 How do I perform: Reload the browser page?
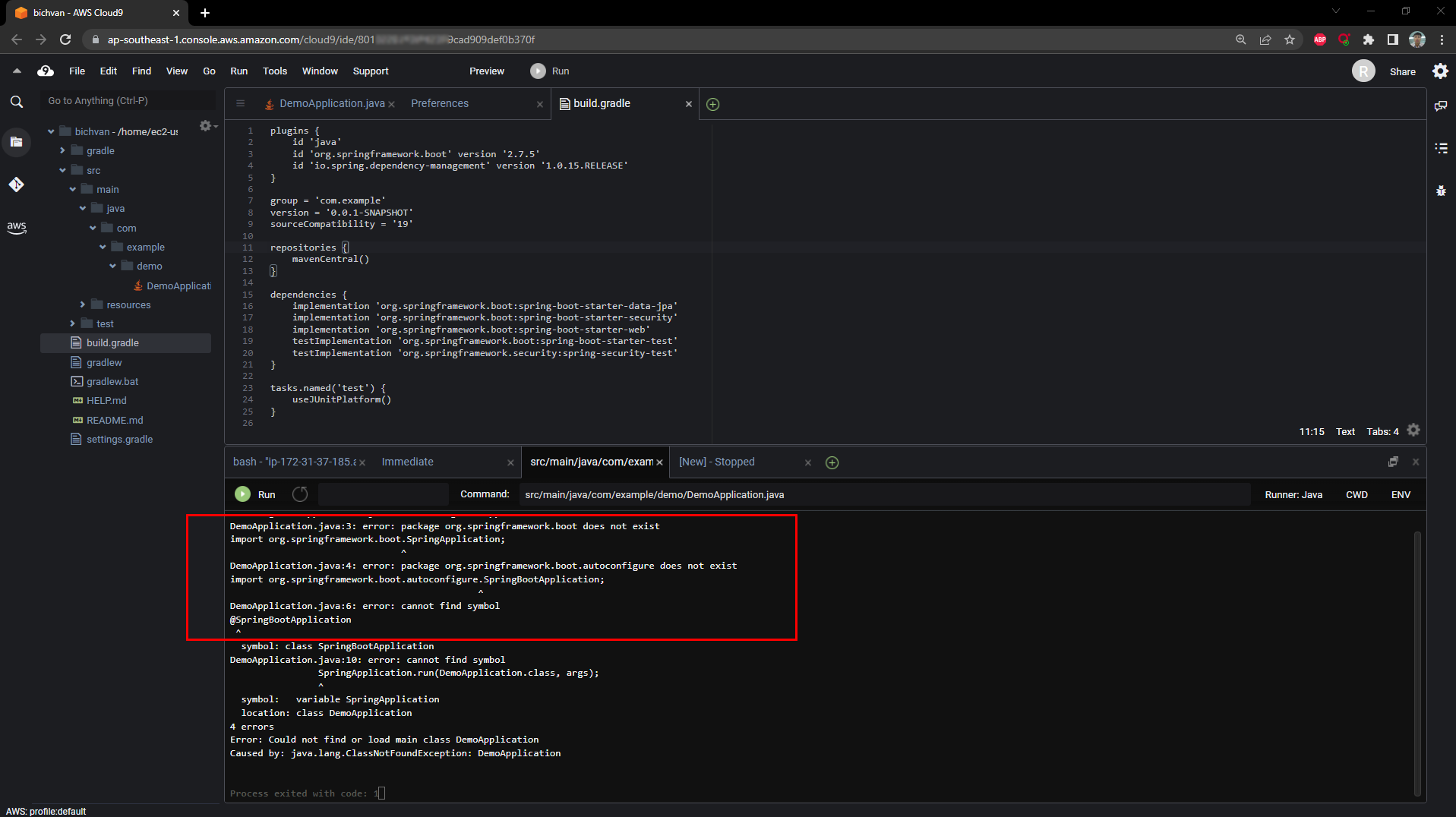[65, 39]
